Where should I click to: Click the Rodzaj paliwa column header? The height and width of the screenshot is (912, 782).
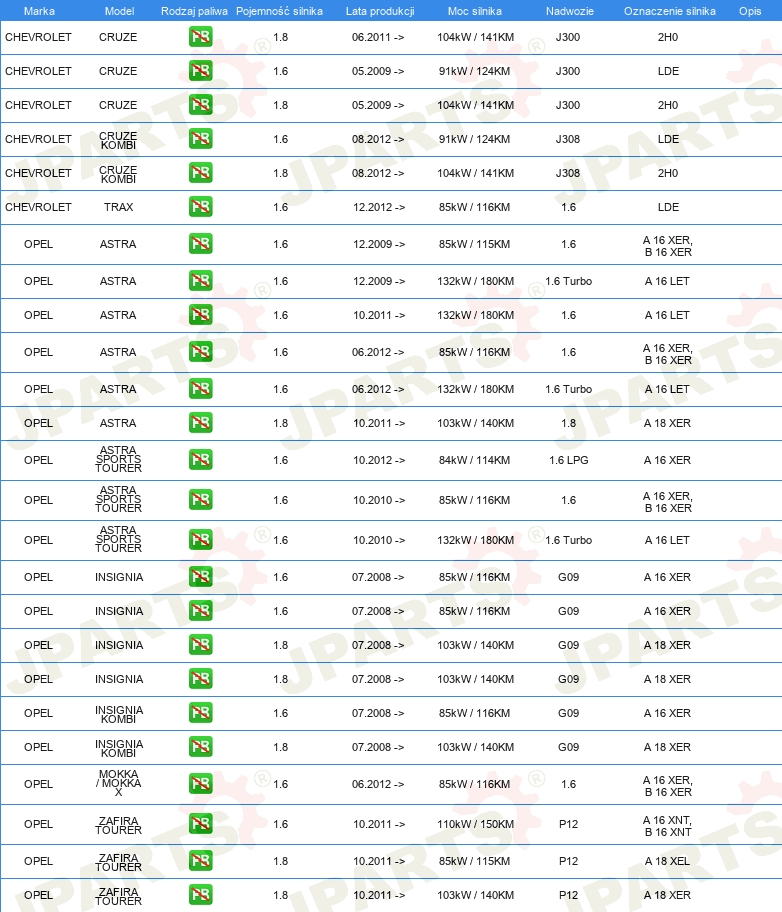[x=194, y=11]
